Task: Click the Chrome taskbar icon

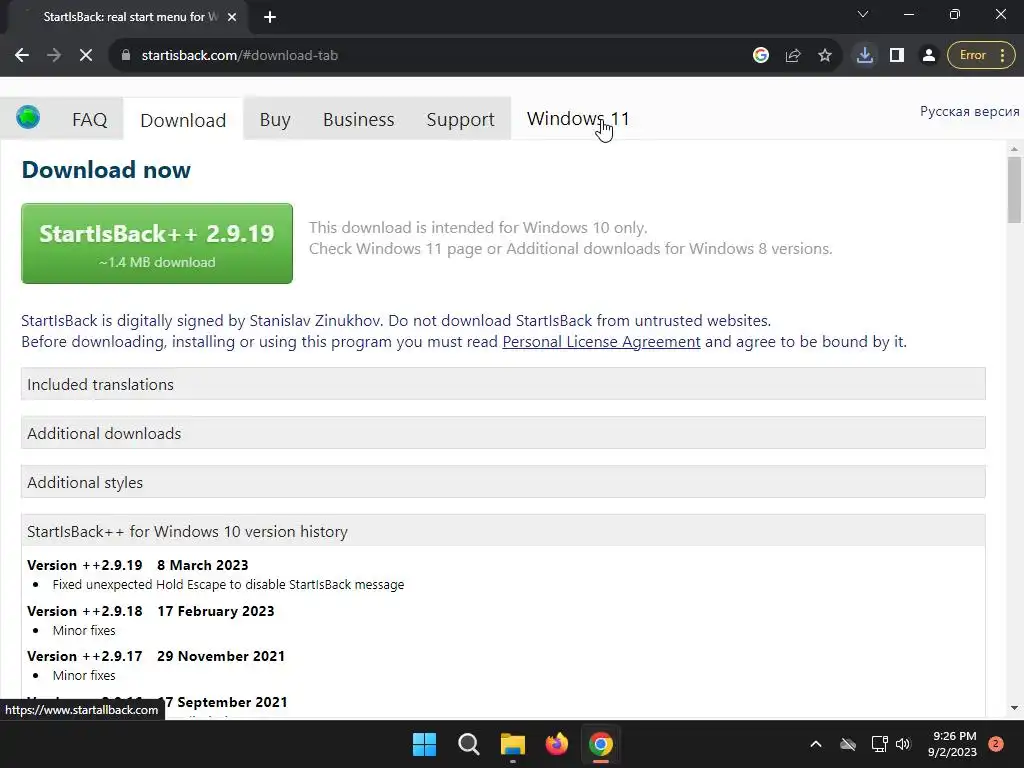Action: click(x=601, y=744)
